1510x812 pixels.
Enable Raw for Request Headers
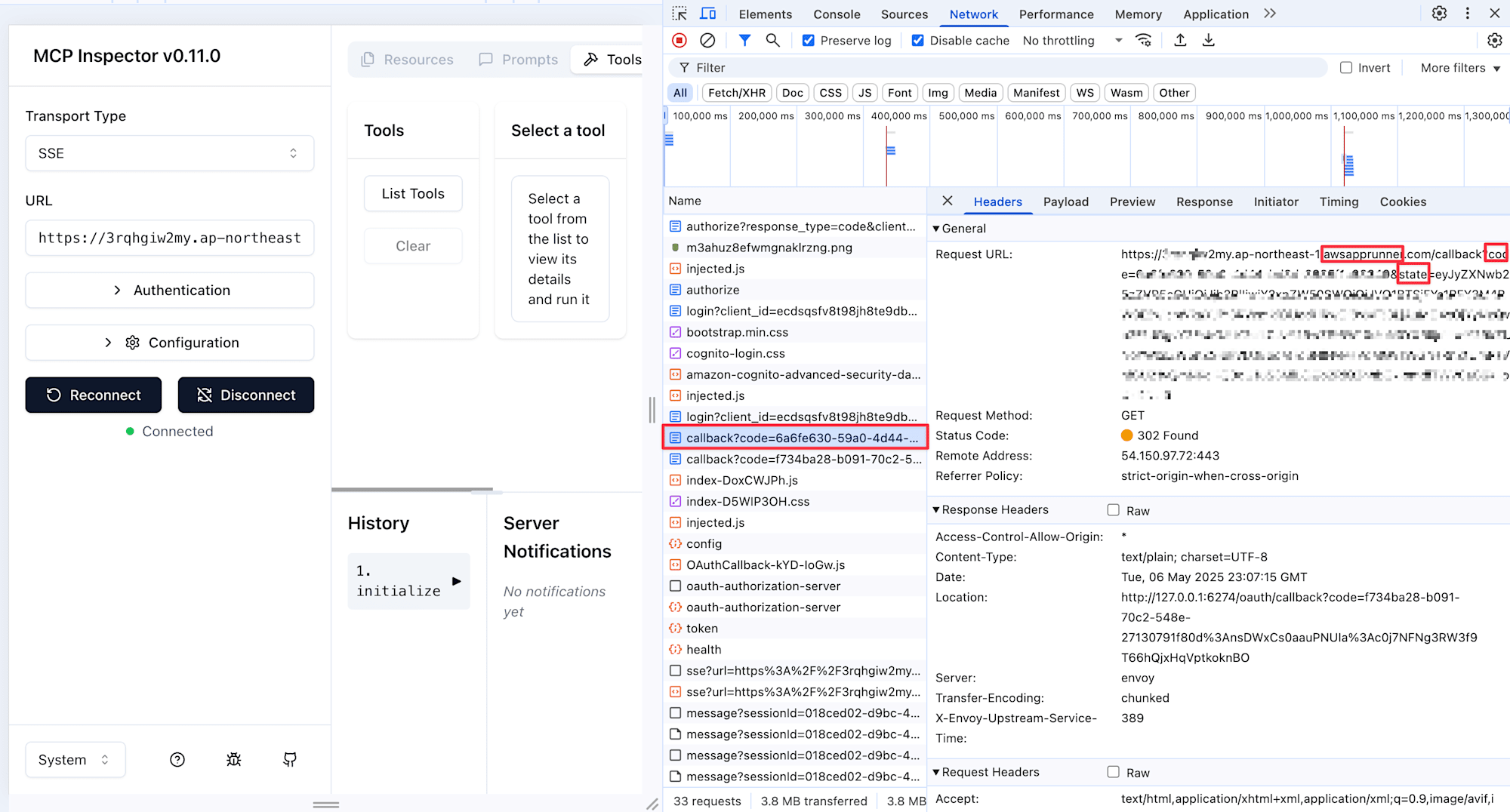click(x=1114, y=772)
